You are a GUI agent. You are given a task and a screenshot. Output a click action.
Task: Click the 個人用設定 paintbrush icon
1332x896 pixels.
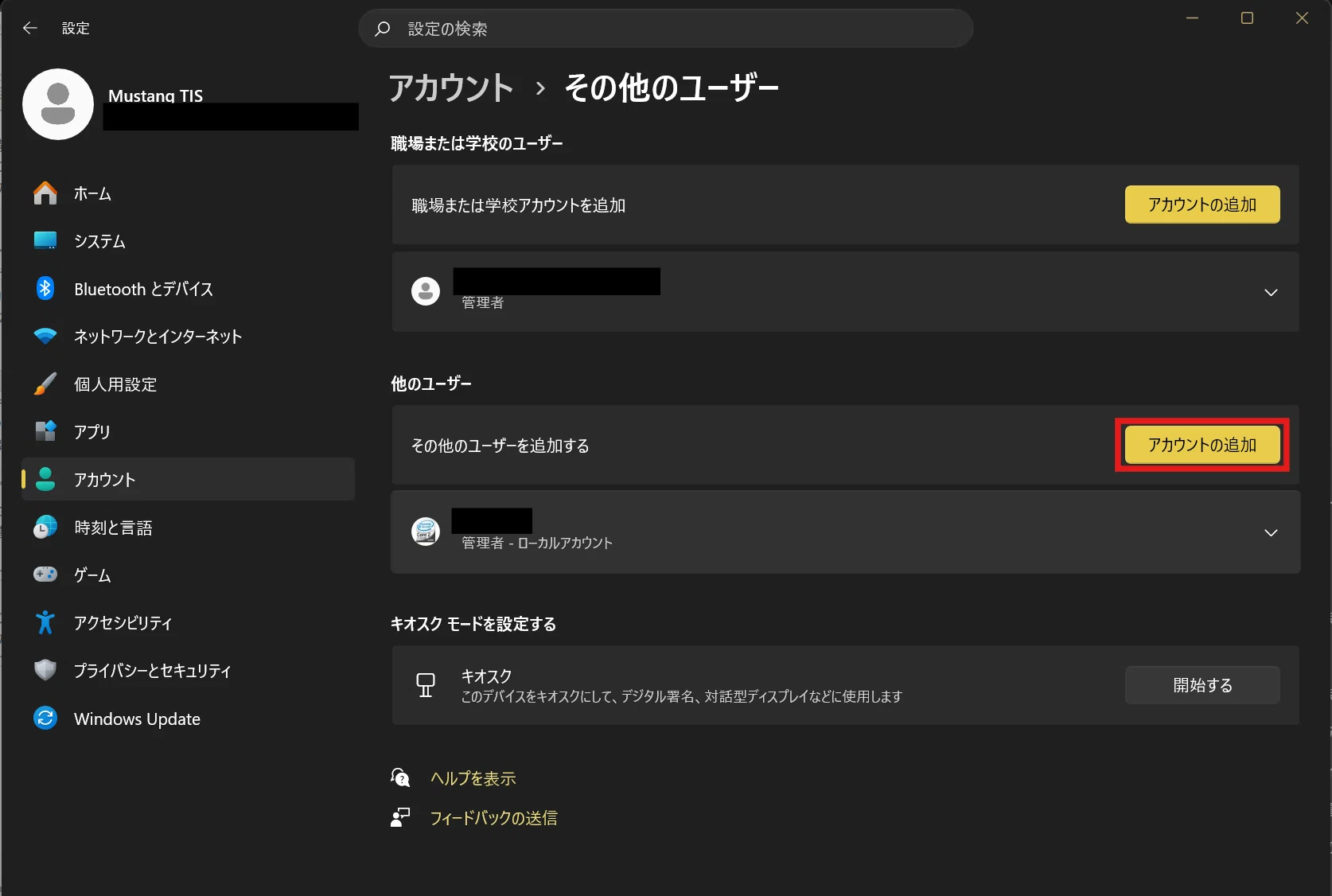(x=45, y=384)
